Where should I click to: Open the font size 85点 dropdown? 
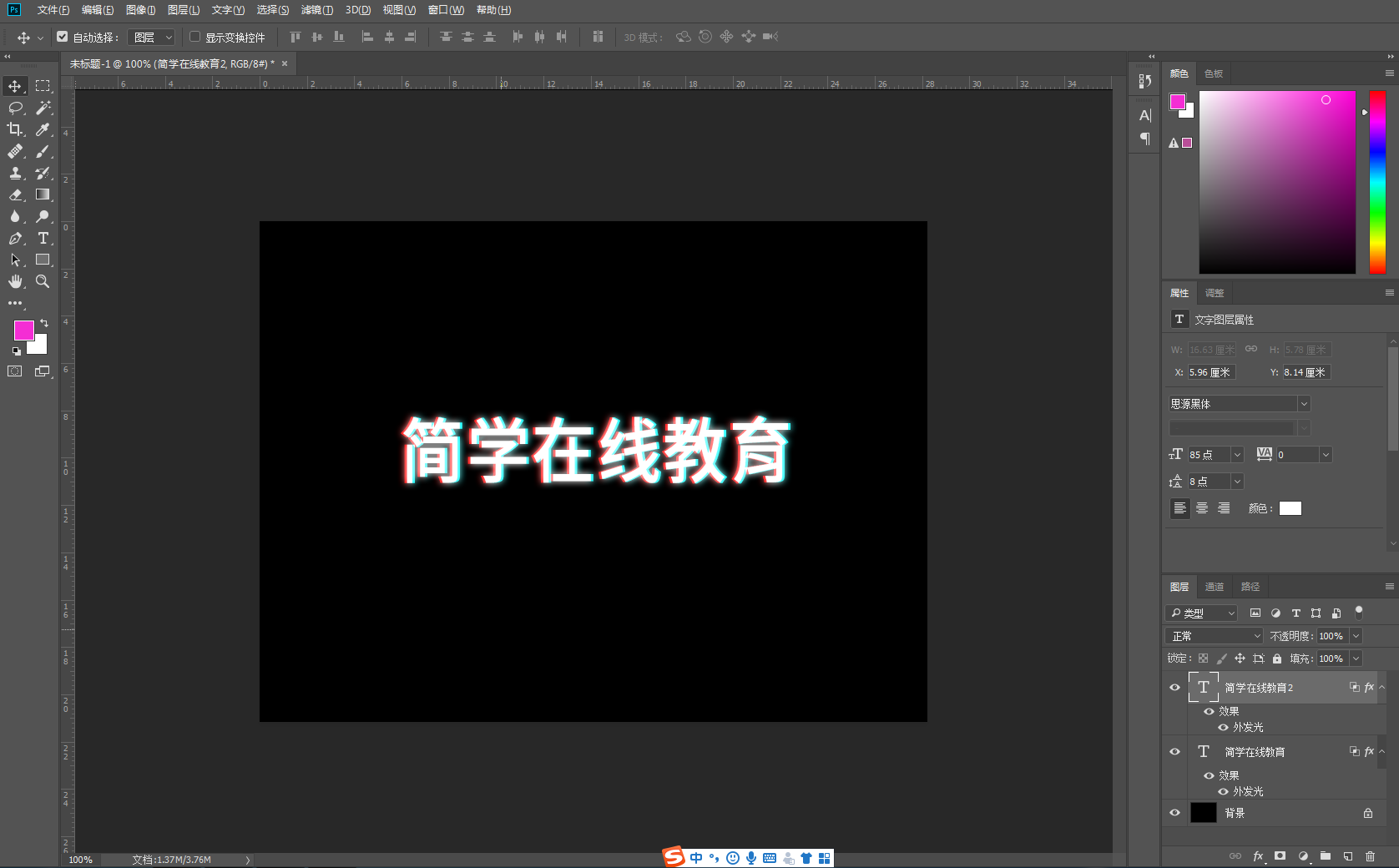pyautogui.click(x=1237, y=455)
